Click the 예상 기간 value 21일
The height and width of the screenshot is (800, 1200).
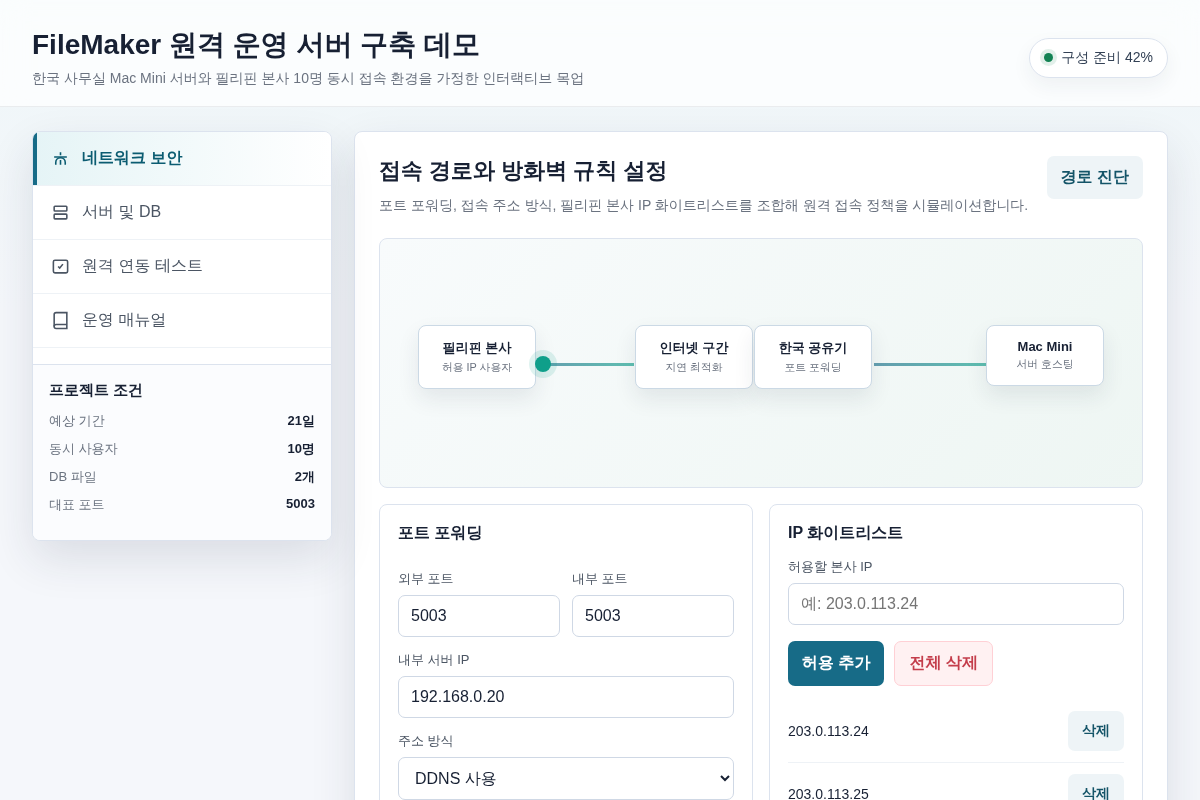coord(301,421)
